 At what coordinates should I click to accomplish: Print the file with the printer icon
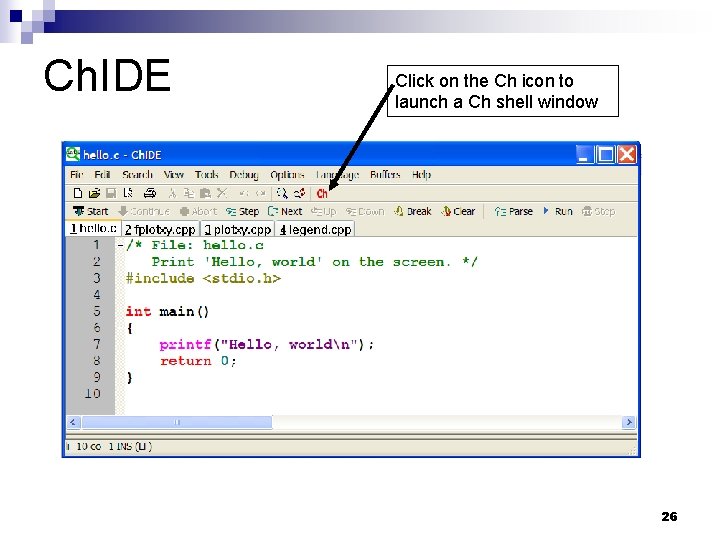tap(150, 193)
